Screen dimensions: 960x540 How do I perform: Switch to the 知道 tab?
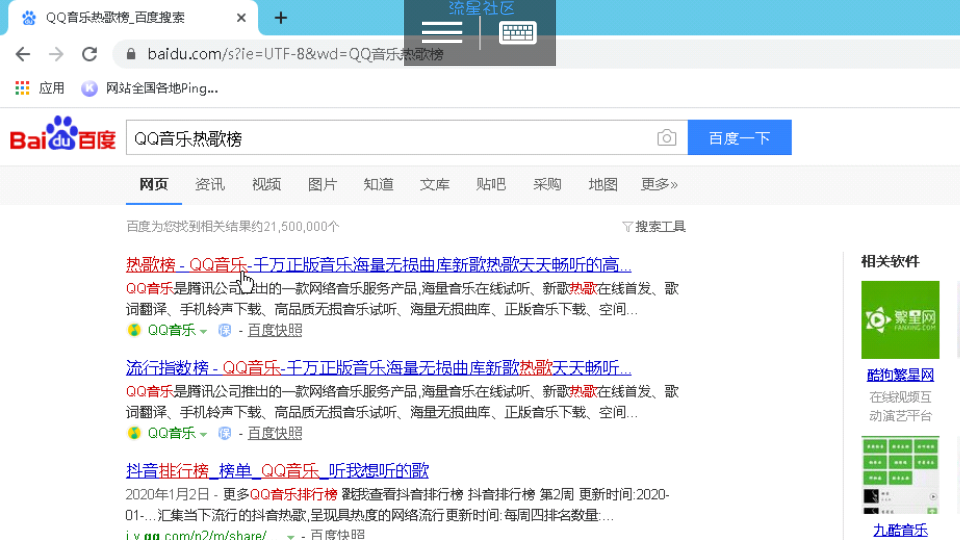(x=378, y=184)
